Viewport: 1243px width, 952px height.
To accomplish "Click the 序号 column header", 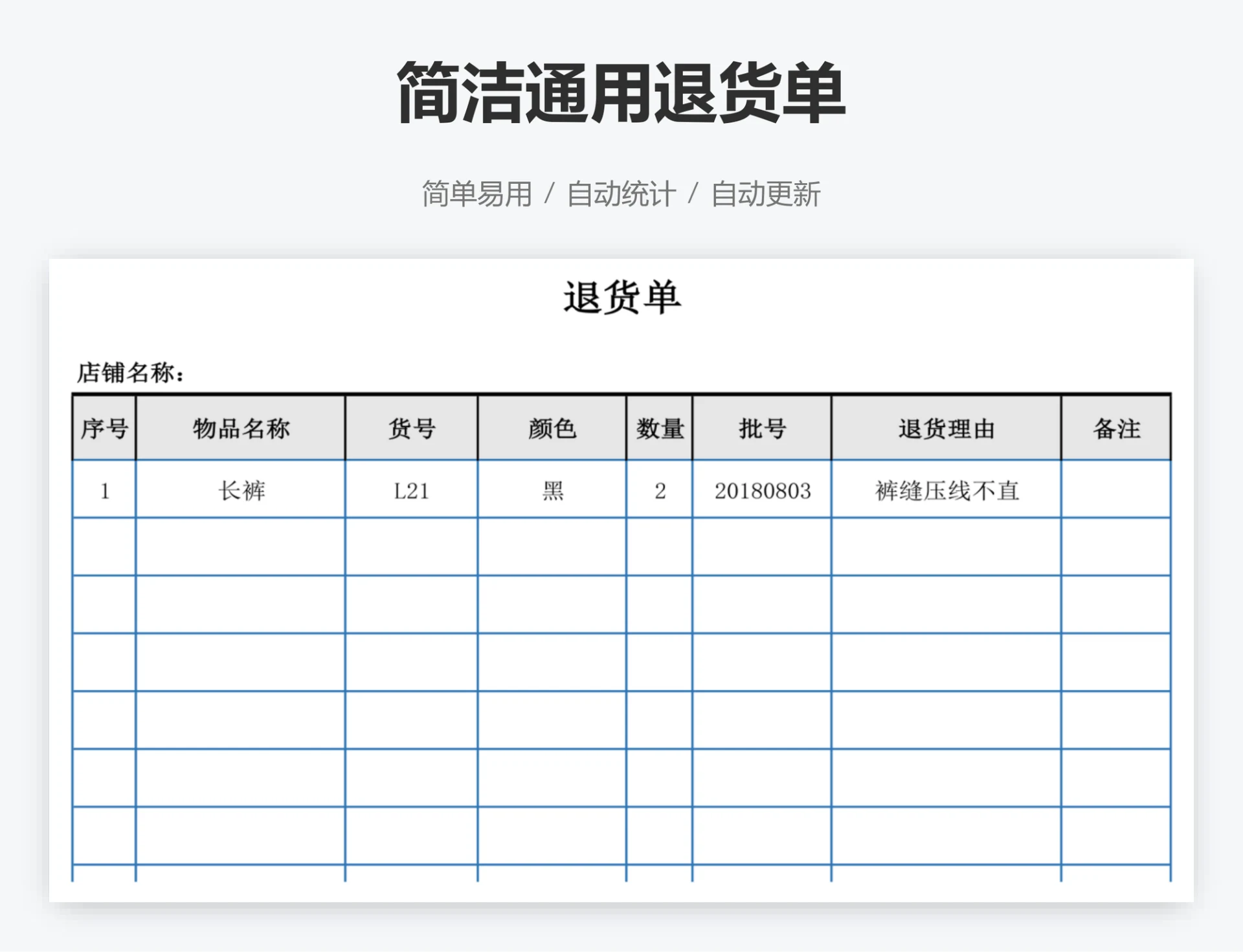I will pyautogui.click(x=104, y=428).
